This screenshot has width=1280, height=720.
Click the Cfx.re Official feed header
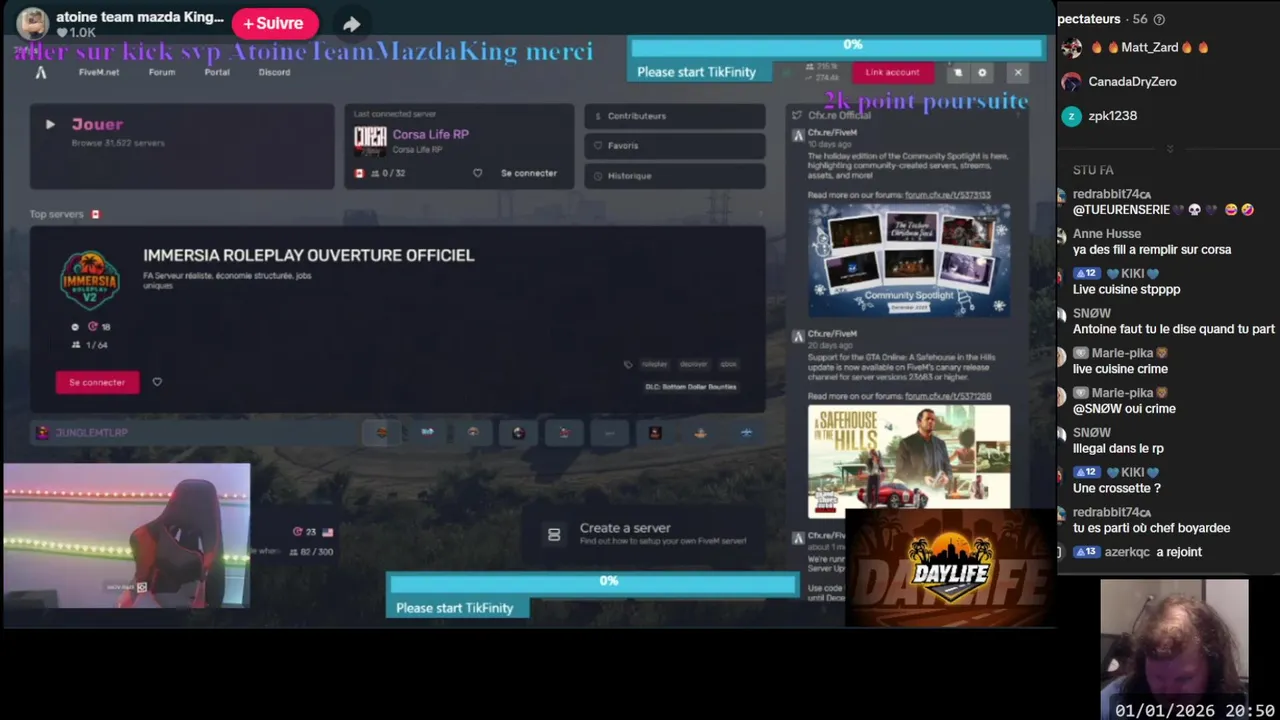coord(839,115)
